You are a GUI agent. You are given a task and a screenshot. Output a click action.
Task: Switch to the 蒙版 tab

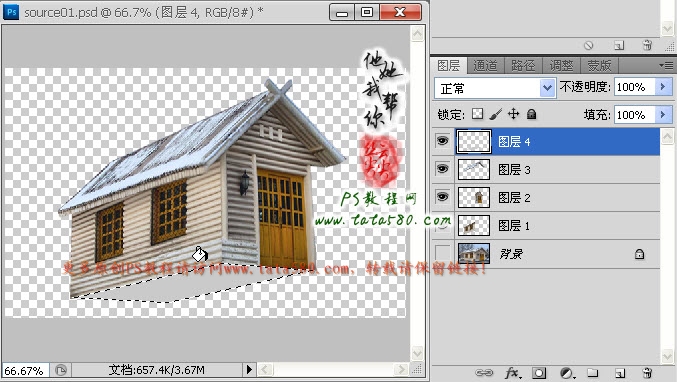(599, 66)
